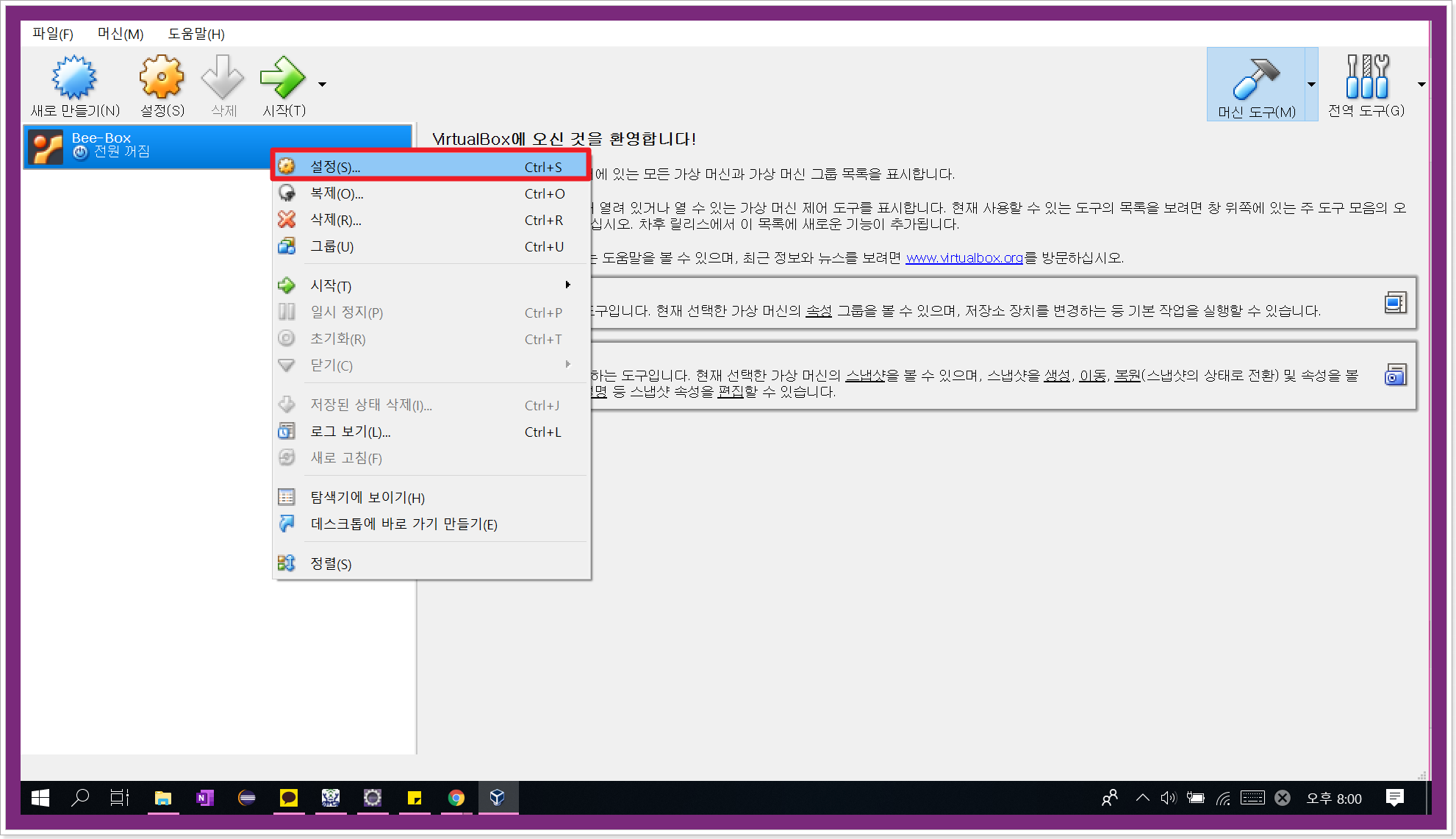The image size is (1456, 839).
Task: Open Eclipse from the taskbar
Action: click(247, 798)
